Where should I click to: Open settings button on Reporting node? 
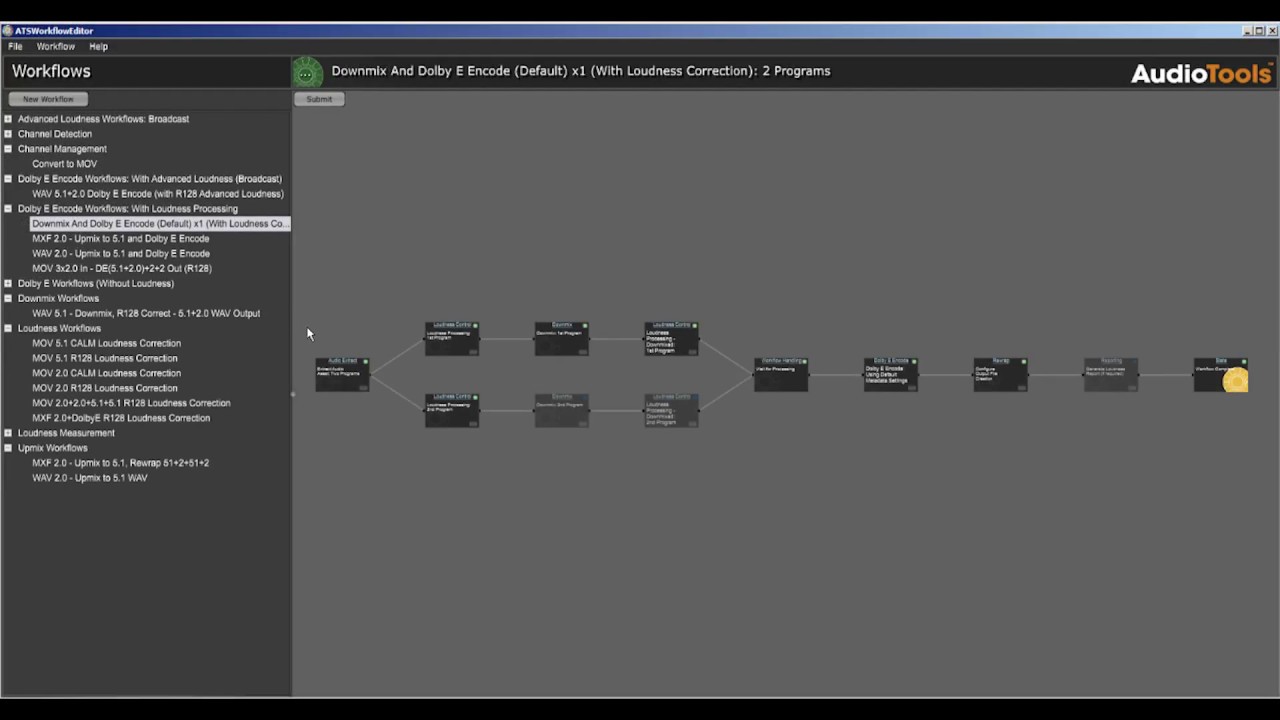1133,387
